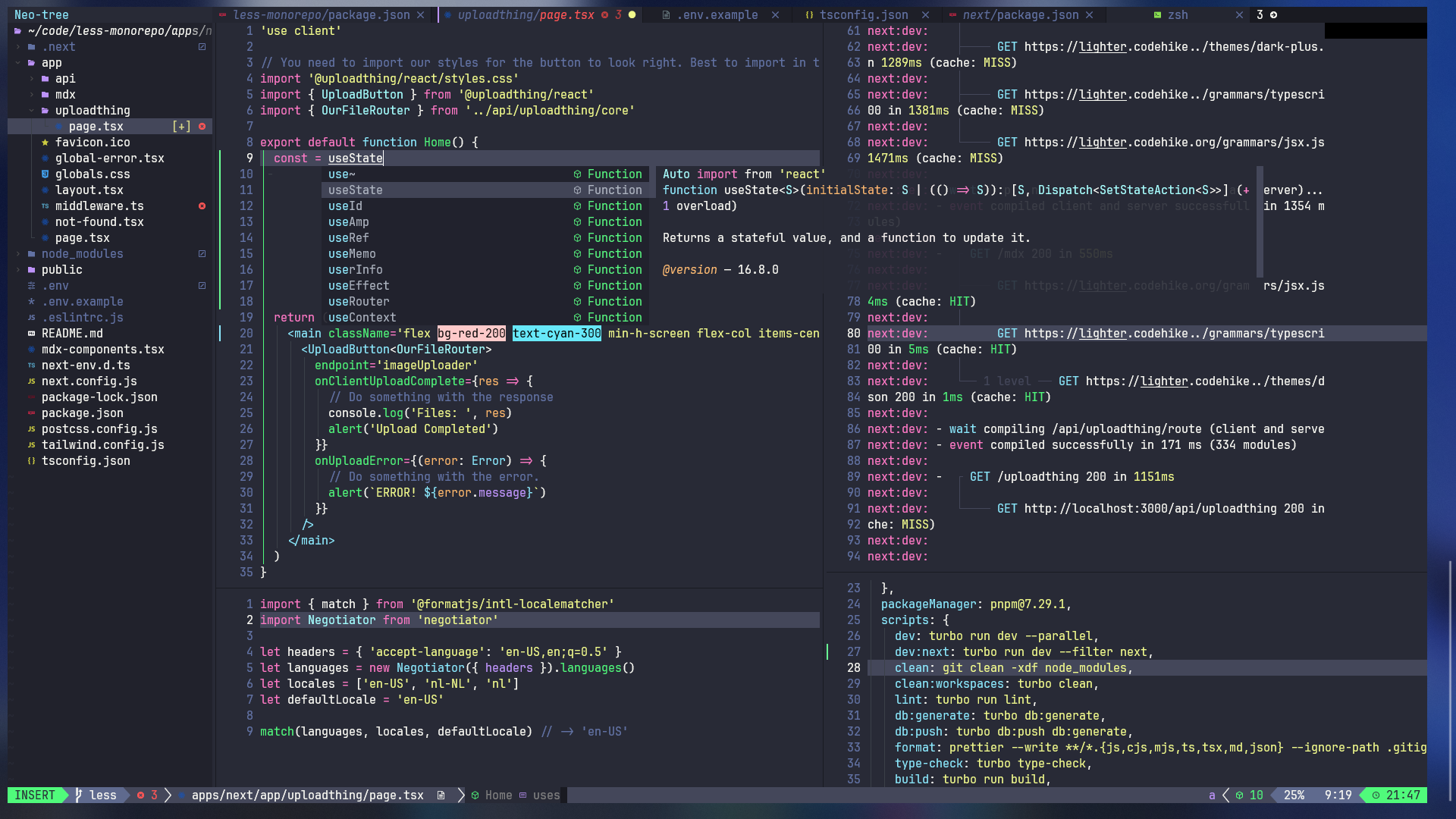This screenshot has width=1456, height=819.
Task: Select useContext in the completion menu
Action: 485,318
